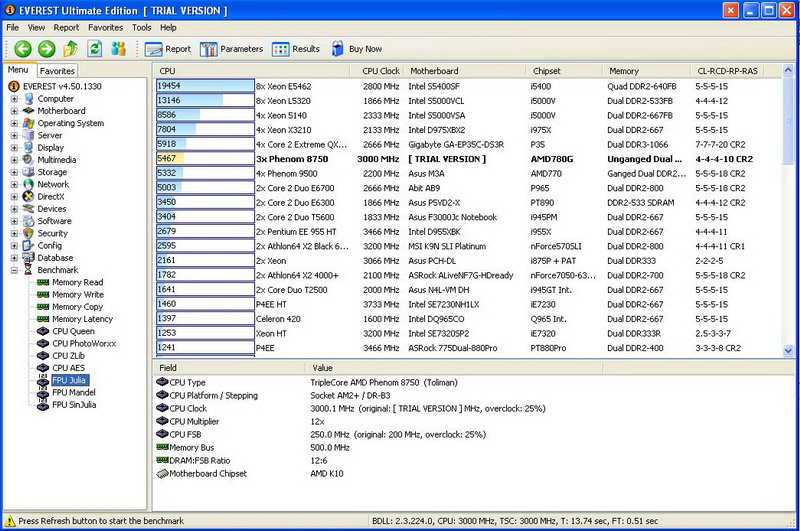Click the green Back arrow icon
The width and height of the screenshot is (800, 531).
22,49
